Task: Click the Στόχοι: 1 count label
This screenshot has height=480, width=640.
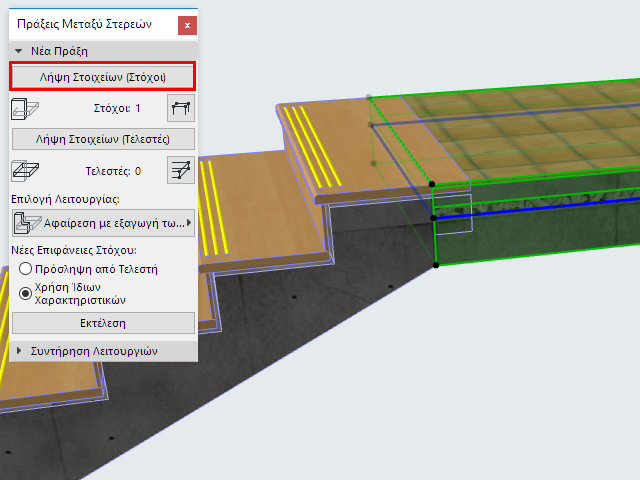Action: [117, 108]
